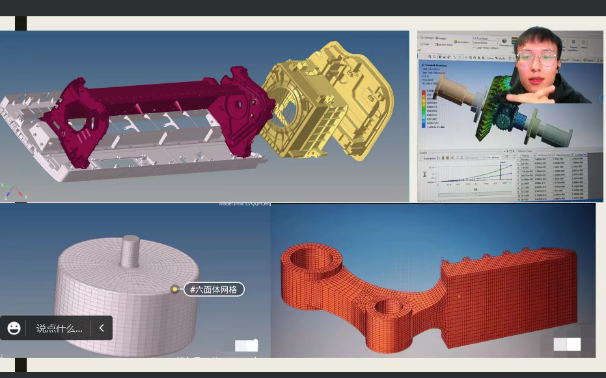This screenshot has height=378, width=606.
Task: Select the yellow dot beside the hexahedral mesh tag
Action: click(x=175, y=289)
